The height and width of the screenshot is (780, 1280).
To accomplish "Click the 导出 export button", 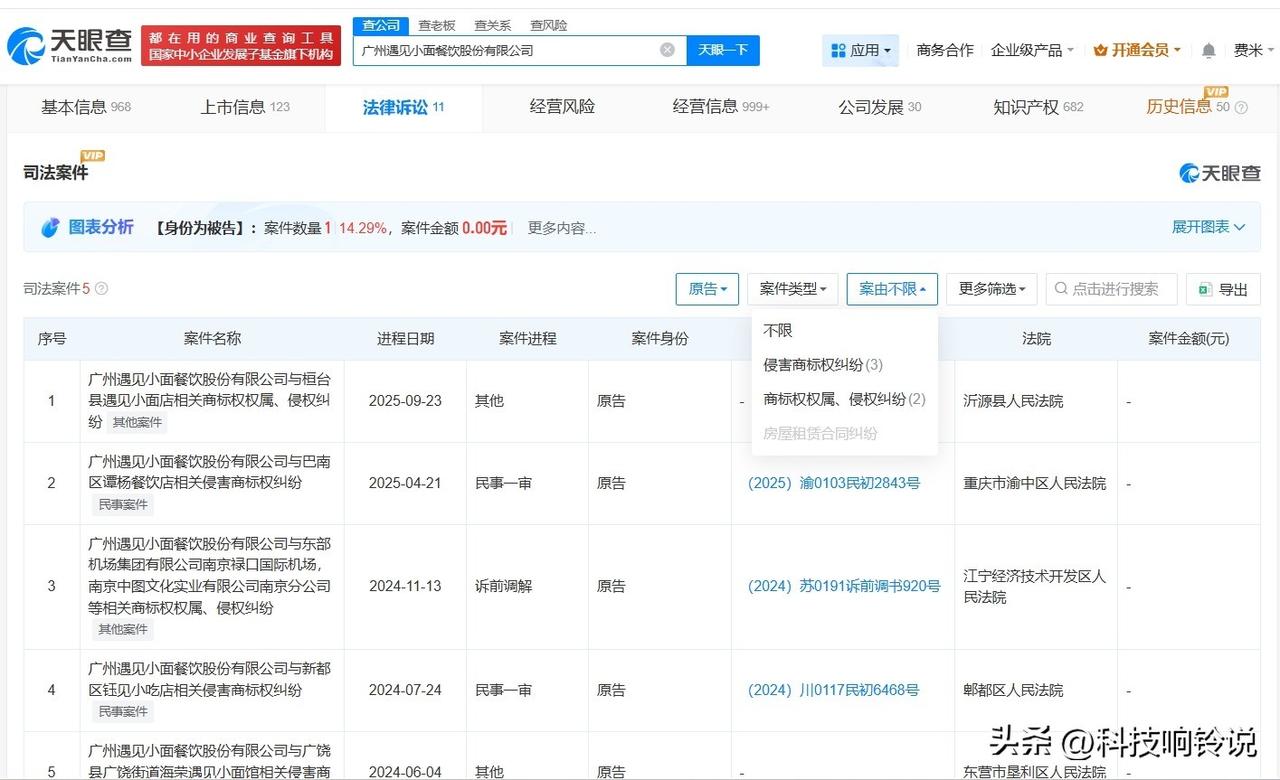I will pyautogui.click(x=1223, y=289).
